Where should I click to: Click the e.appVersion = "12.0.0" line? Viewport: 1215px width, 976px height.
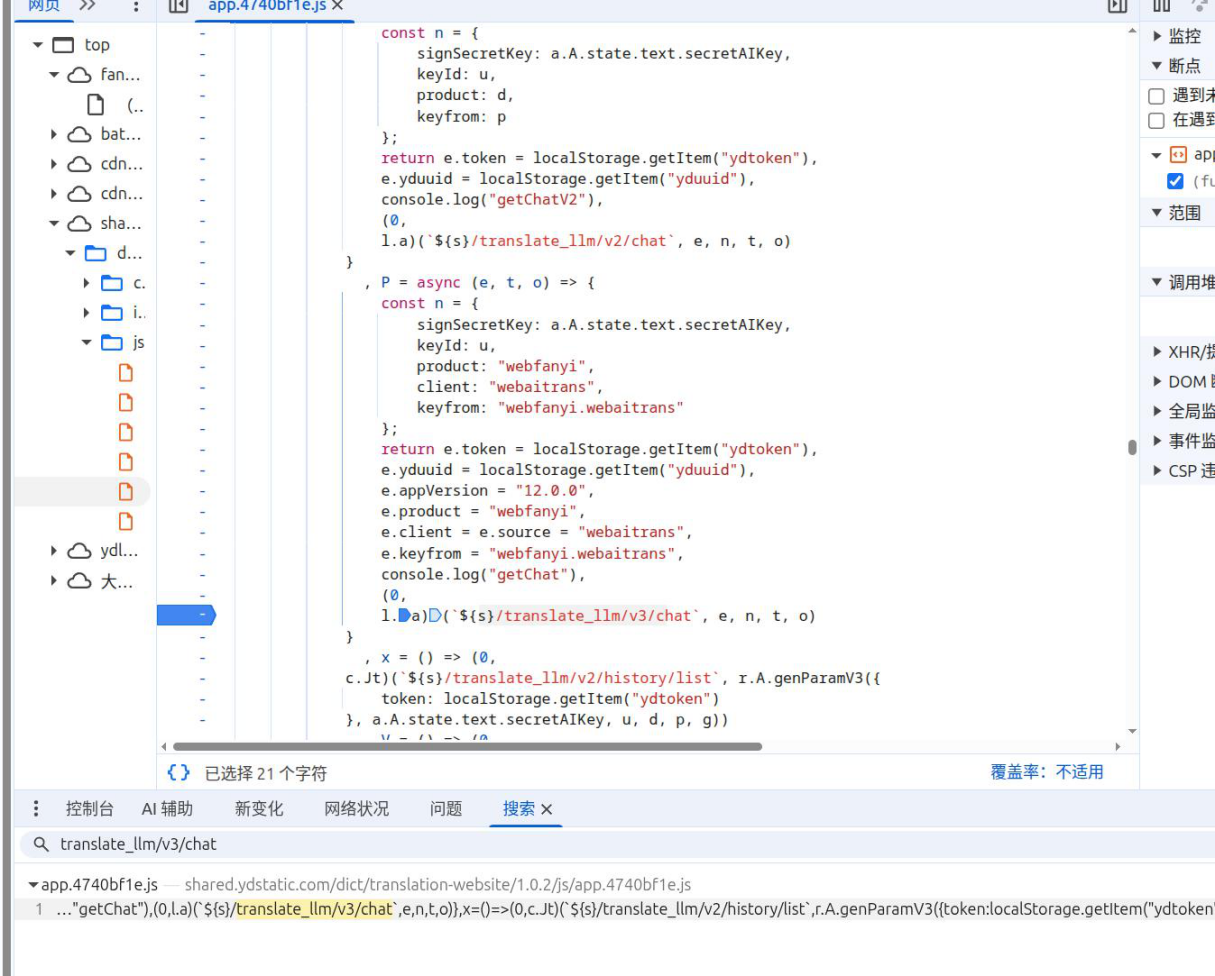pyautogui.click(x=488, y=491)
